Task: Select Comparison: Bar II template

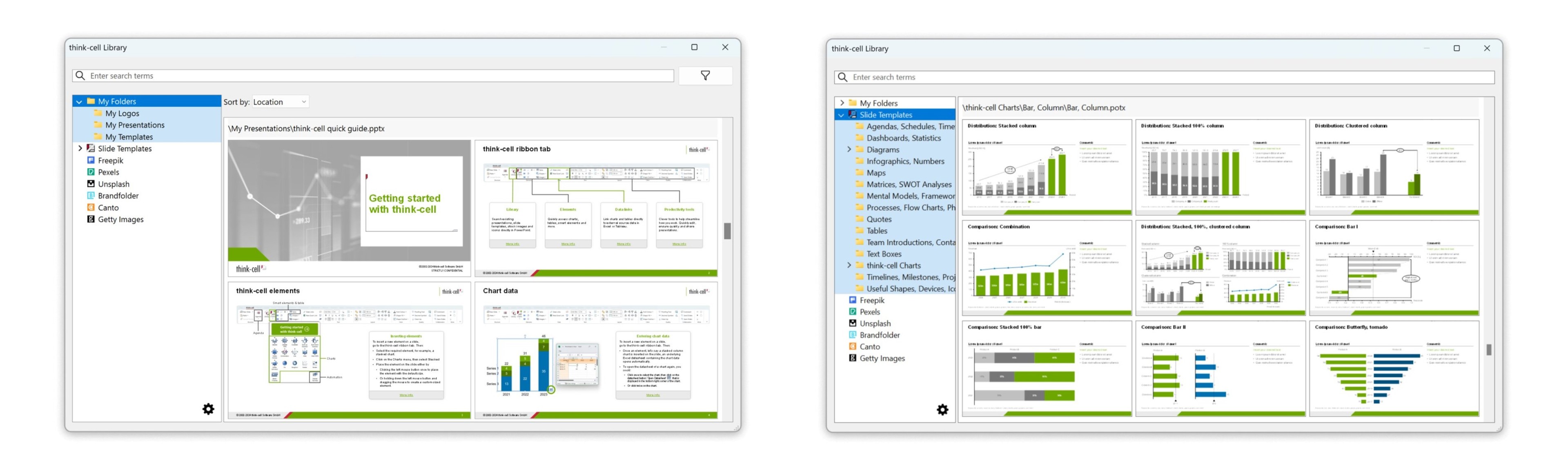Action: pos(1220,368)
